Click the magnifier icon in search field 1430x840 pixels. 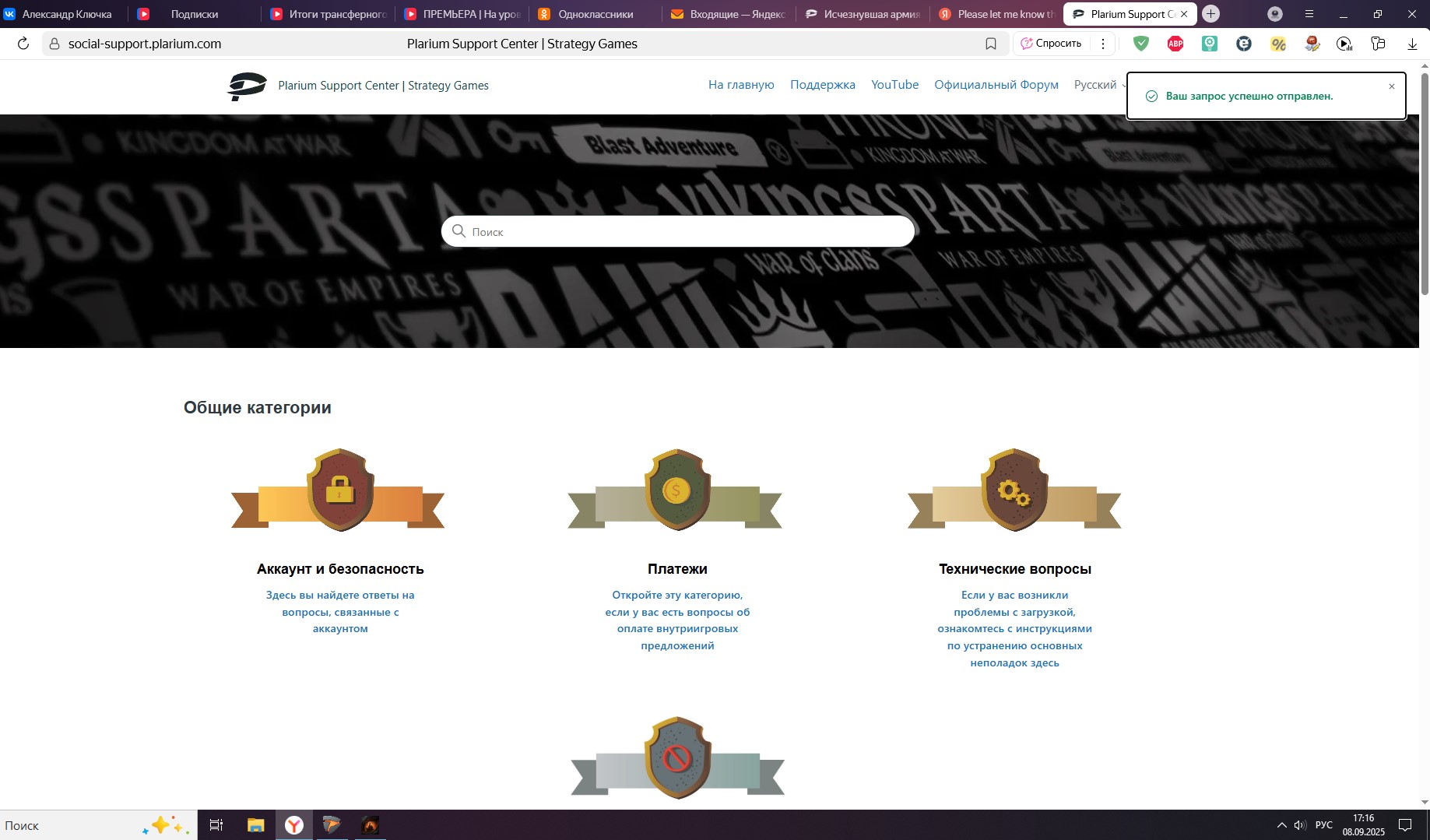point(459,231)
